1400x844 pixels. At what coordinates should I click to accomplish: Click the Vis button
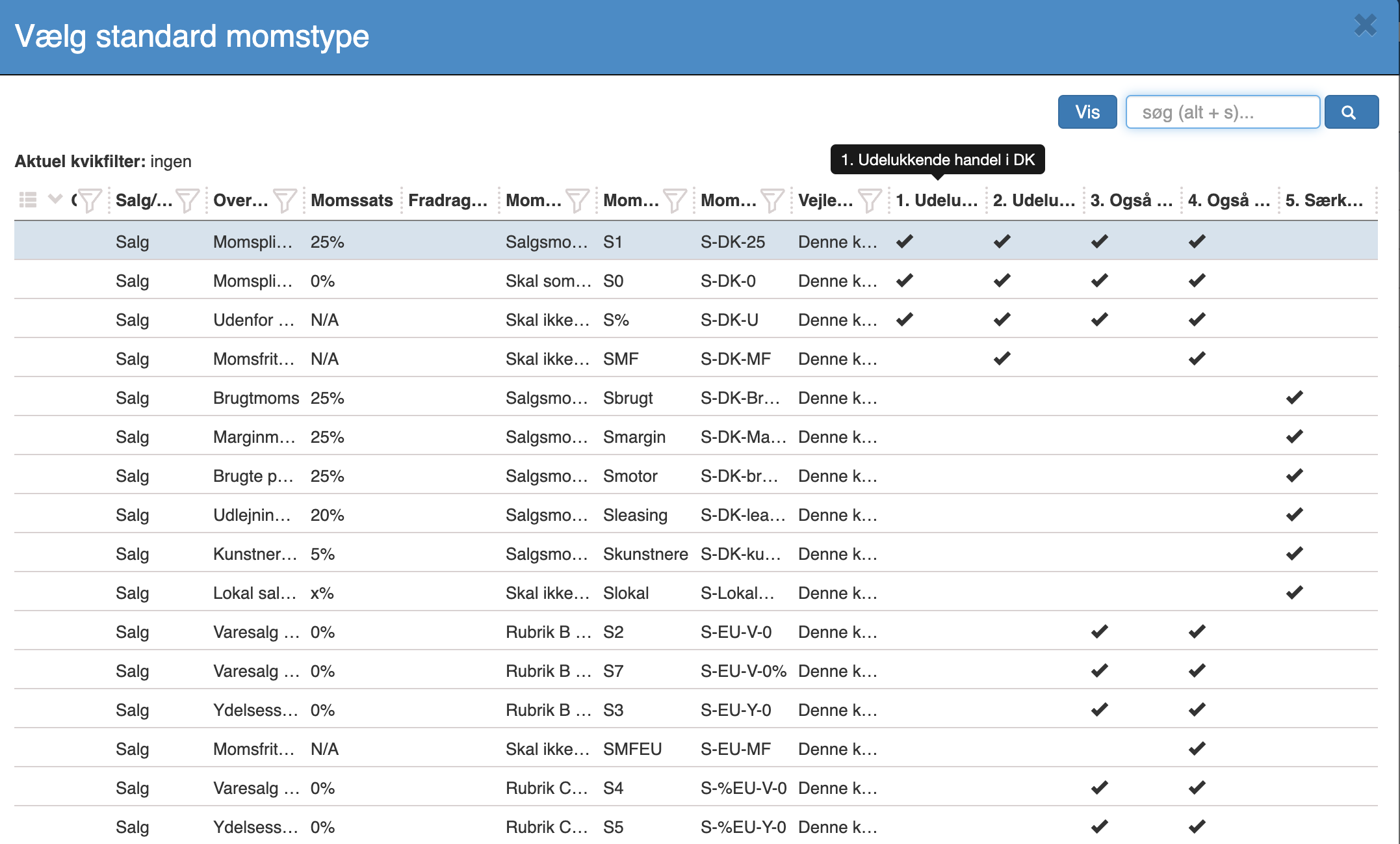pyautogui.click(x=1087, y=112)
